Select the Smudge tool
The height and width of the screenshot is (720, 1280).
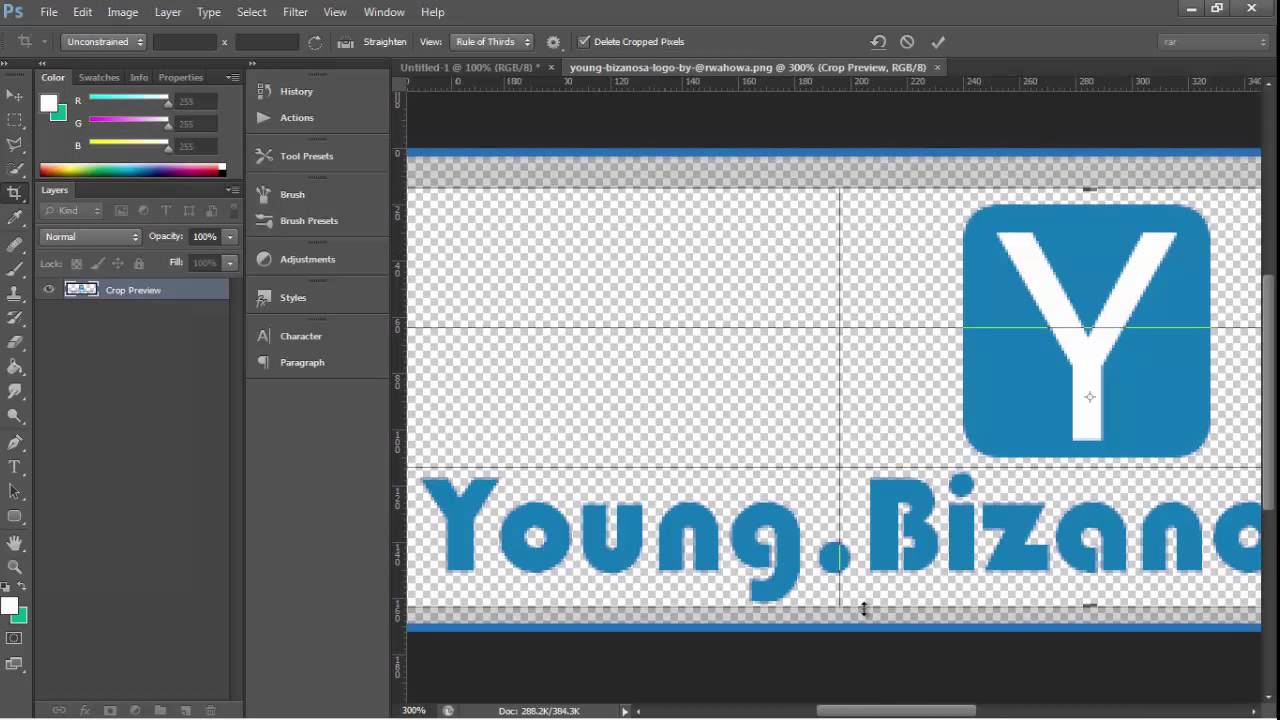coord(15,392)
